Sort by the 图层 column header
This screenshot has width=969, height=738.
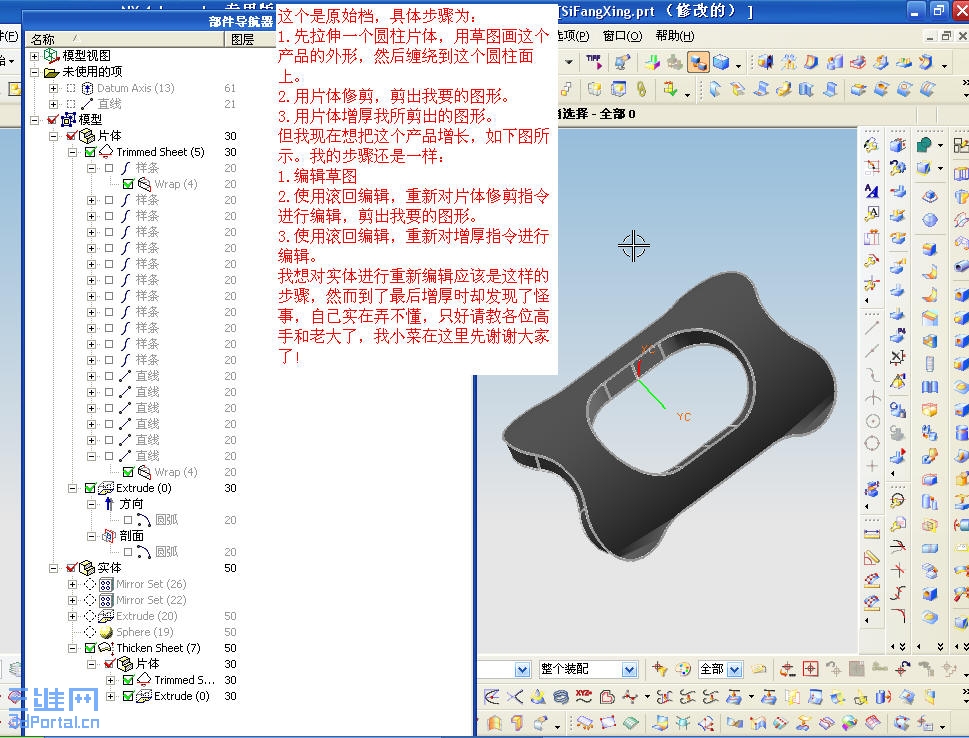pos(249,40)
